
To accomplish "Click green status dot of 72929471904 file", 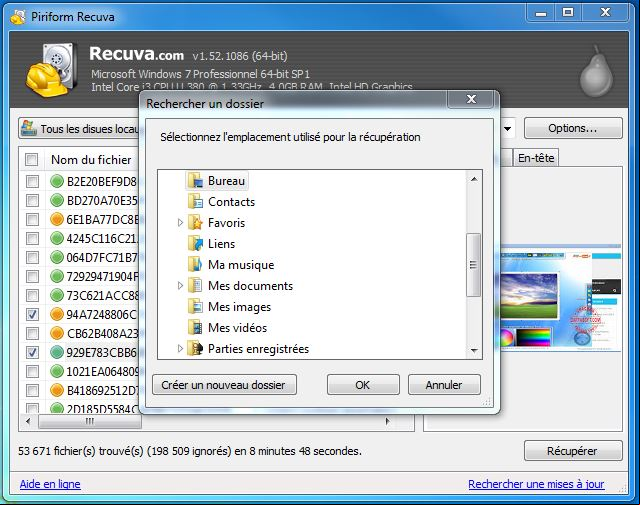I will (57, 276).
